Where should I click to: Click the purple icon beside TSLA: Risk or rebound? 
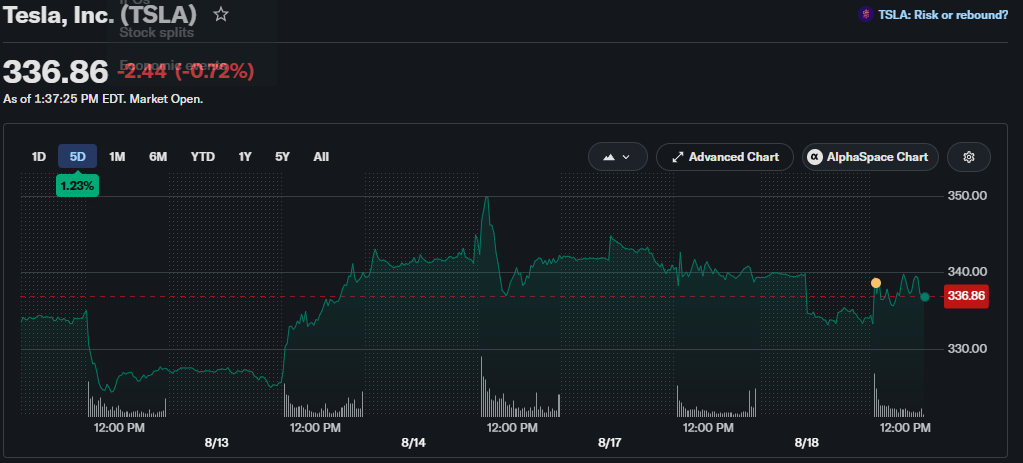(865, 14)
